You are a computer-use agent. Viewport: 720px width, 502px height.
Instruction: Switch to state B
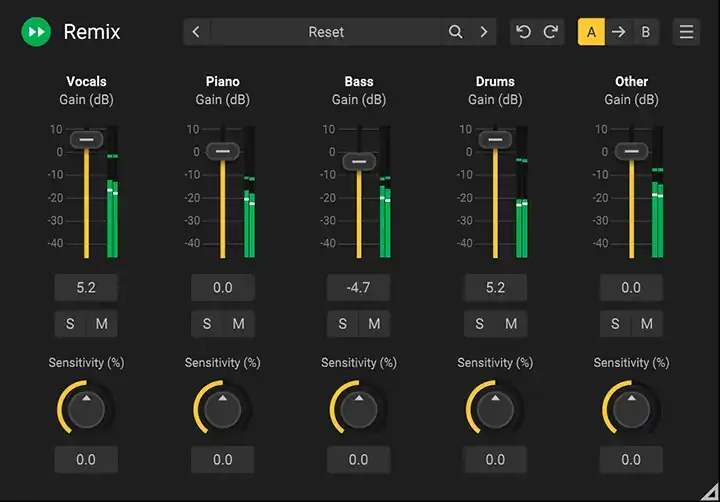tap(646, 32)
